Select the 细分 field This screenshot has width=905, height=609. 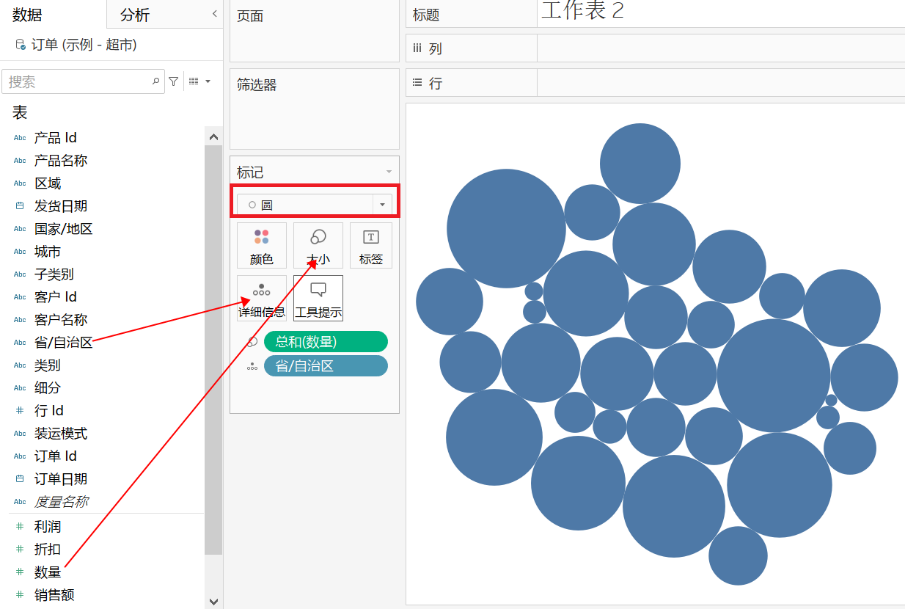[x=47, y=387]
